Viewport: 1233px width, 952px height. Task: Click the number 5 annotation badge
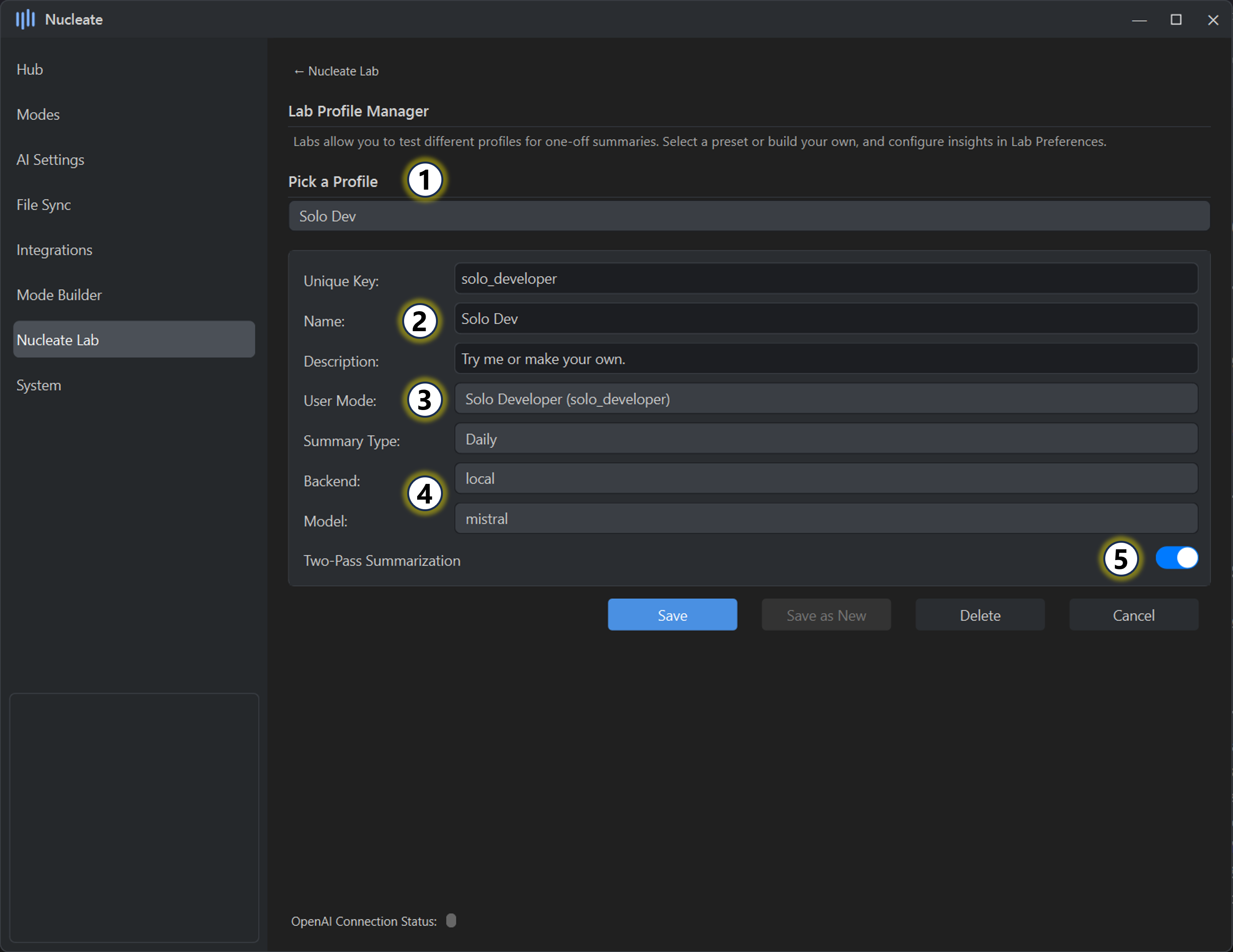click(x=1120, y=559)
